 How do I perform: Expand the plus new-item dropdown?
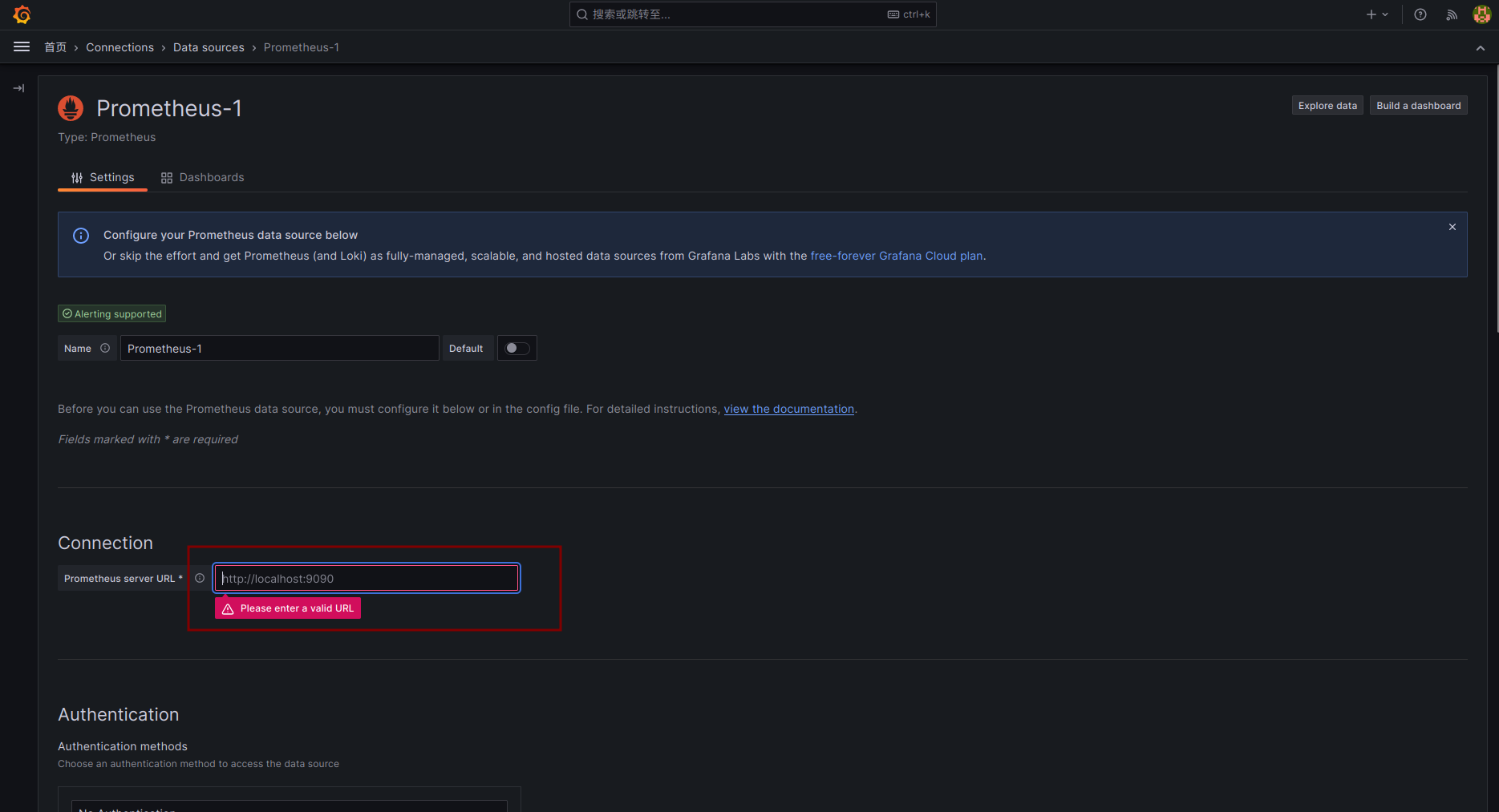(1376, 14)
